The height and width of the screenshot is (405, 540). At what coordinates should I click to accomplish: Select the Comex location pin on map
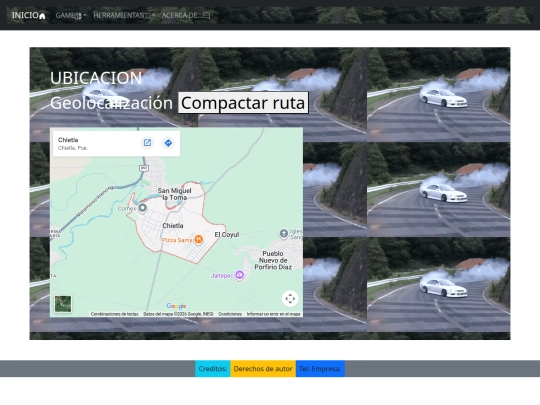click(x=142, y=208)
